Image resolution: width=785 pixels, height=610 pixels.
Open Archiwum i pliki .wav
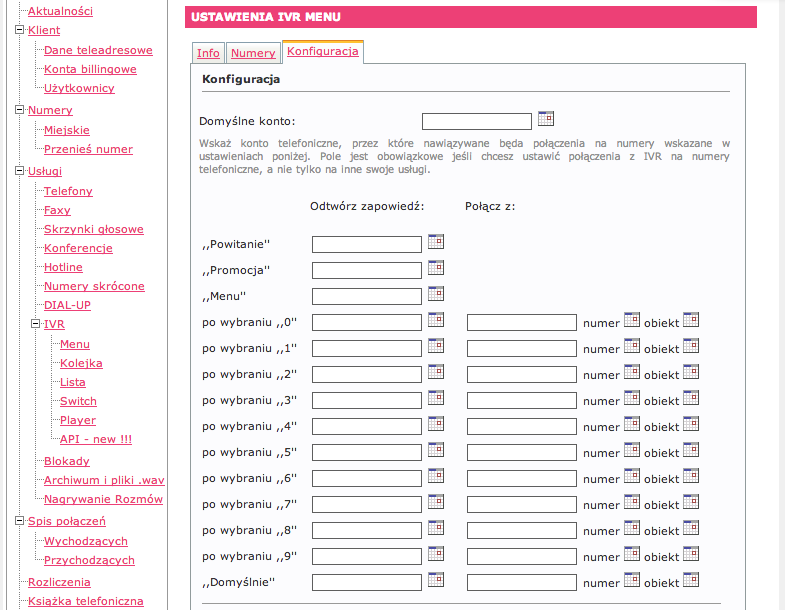coord(104,480)
